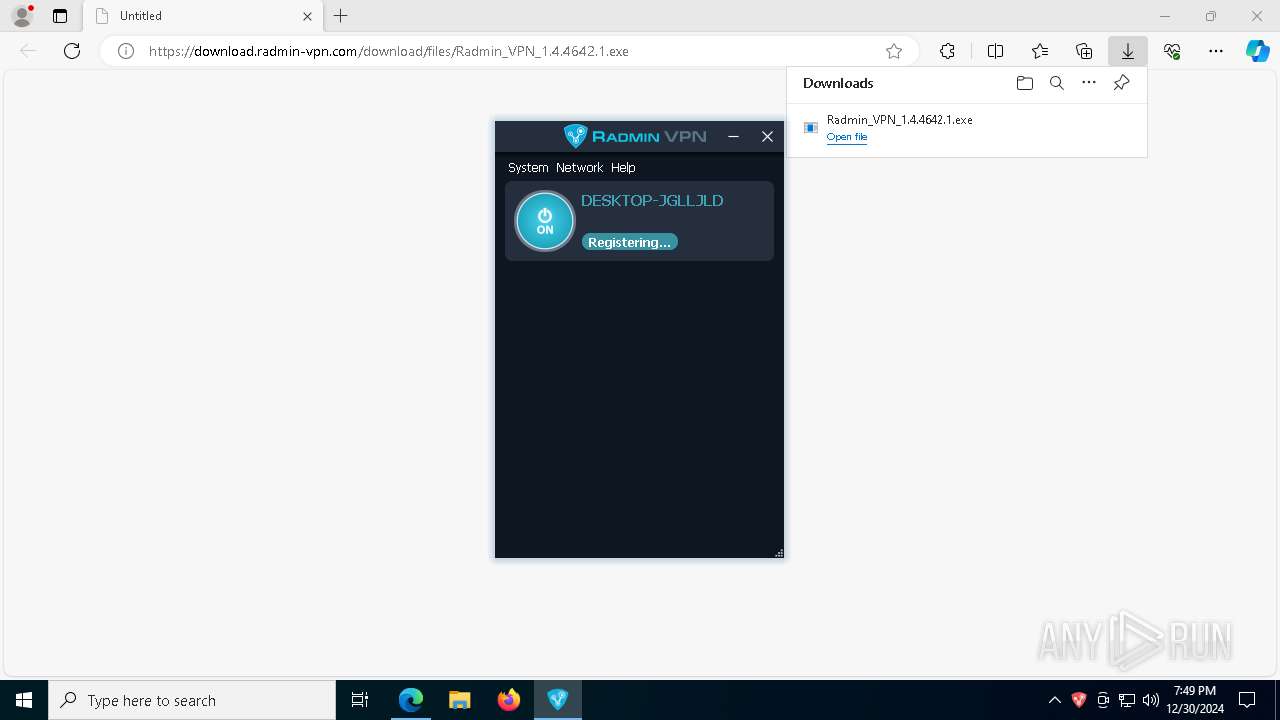
Task: Click the Registering... status label
Action: click(629, 242)
